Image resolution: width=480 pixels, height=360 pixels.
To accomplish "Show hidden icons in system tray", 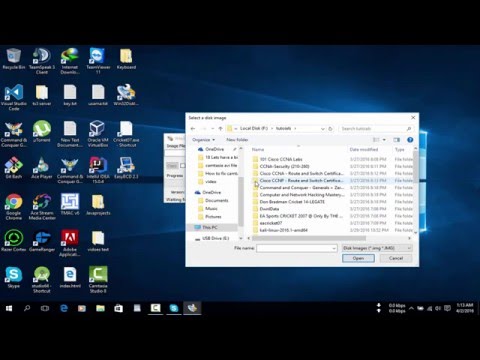I will click(x=411, y=308).
